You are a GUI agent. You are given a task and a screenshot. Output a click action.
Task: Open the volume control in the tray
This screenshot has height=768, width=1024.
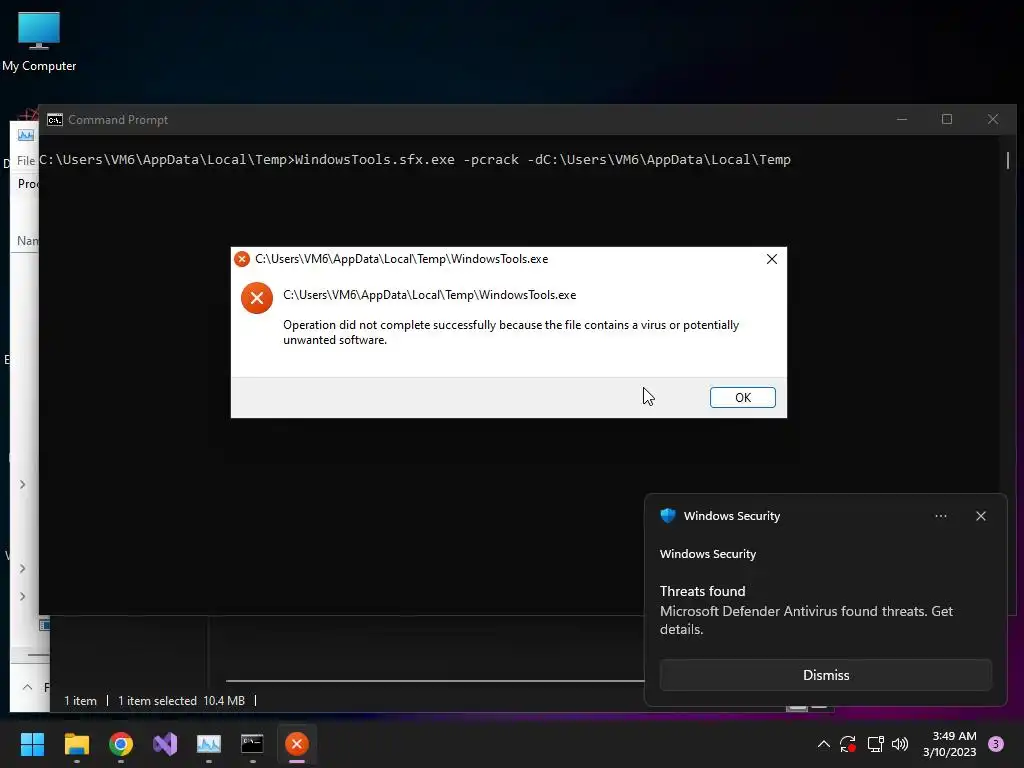[x=900, y=744]
